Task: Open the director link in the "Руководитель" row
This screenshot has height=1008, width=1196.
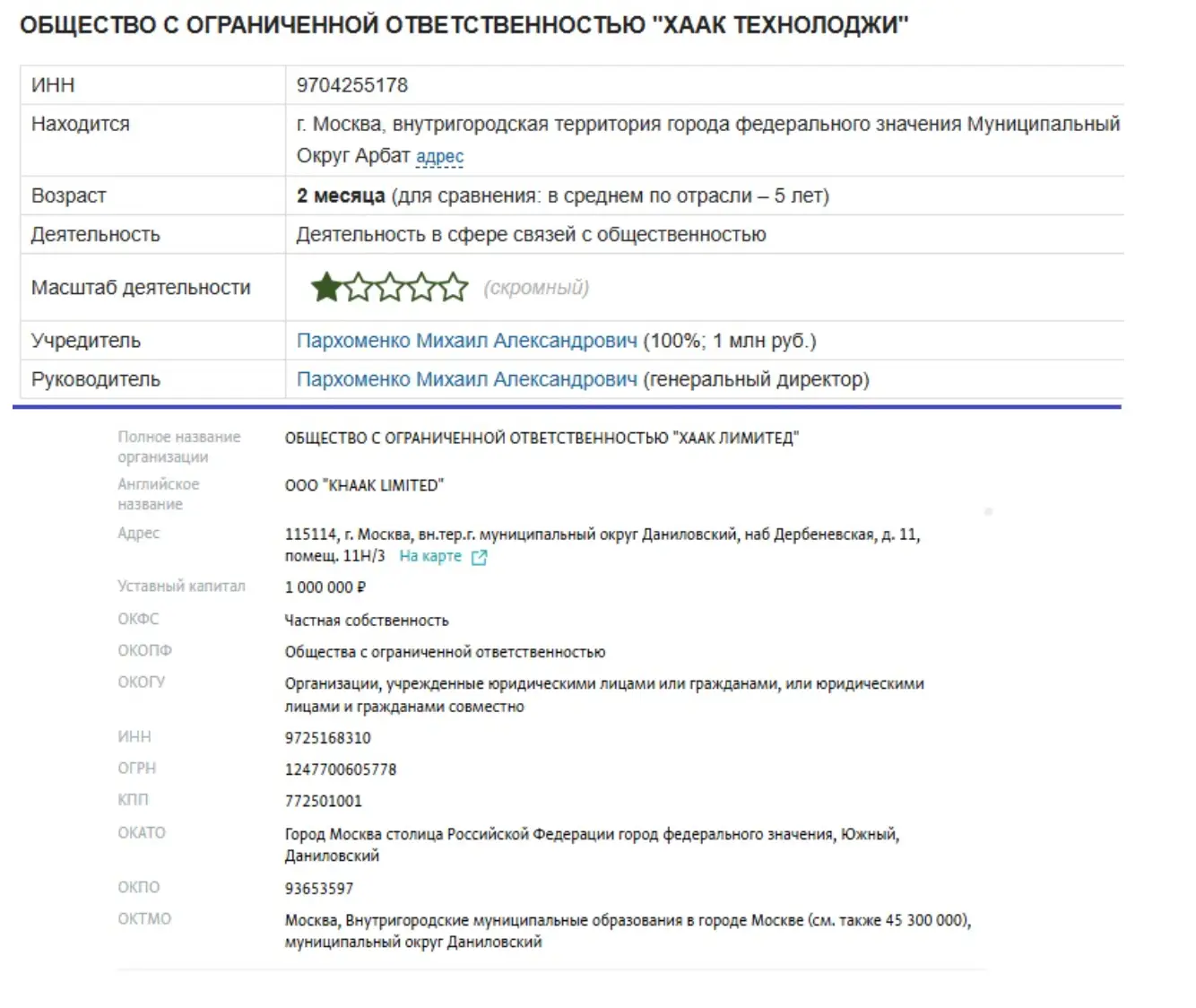Action: 468,378
